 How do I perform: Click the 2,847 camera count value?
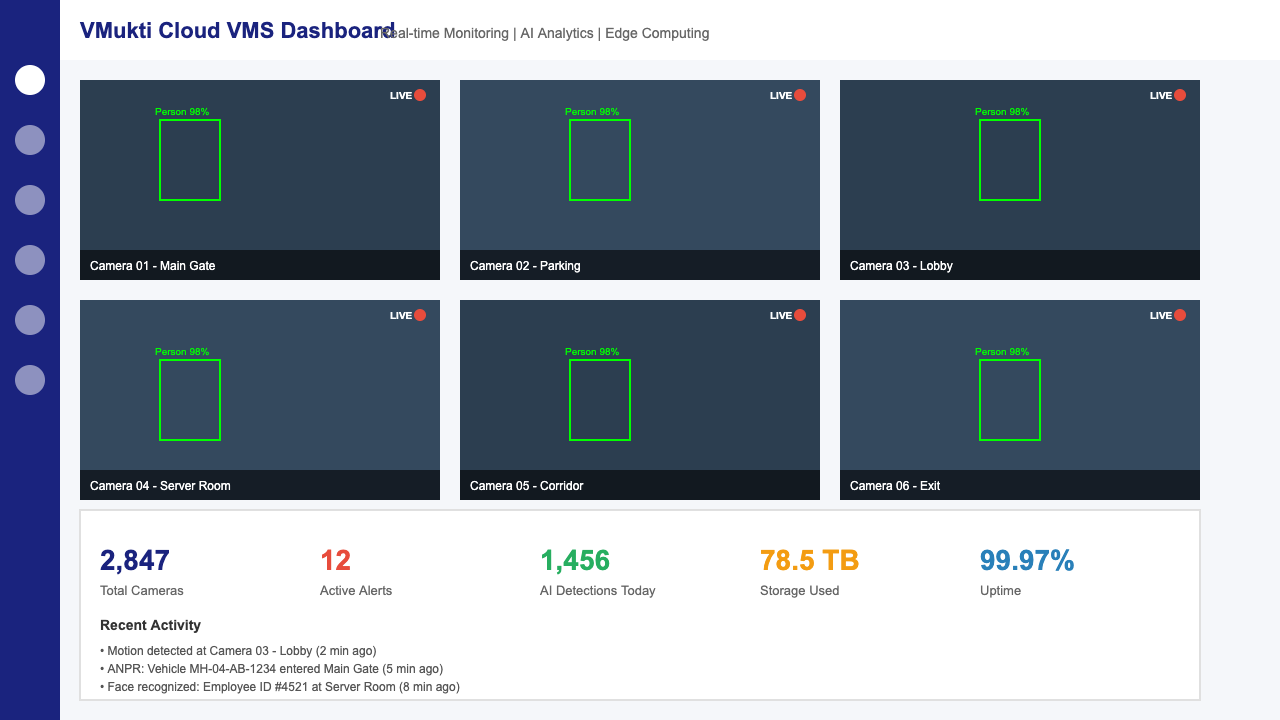click(135, 561)
